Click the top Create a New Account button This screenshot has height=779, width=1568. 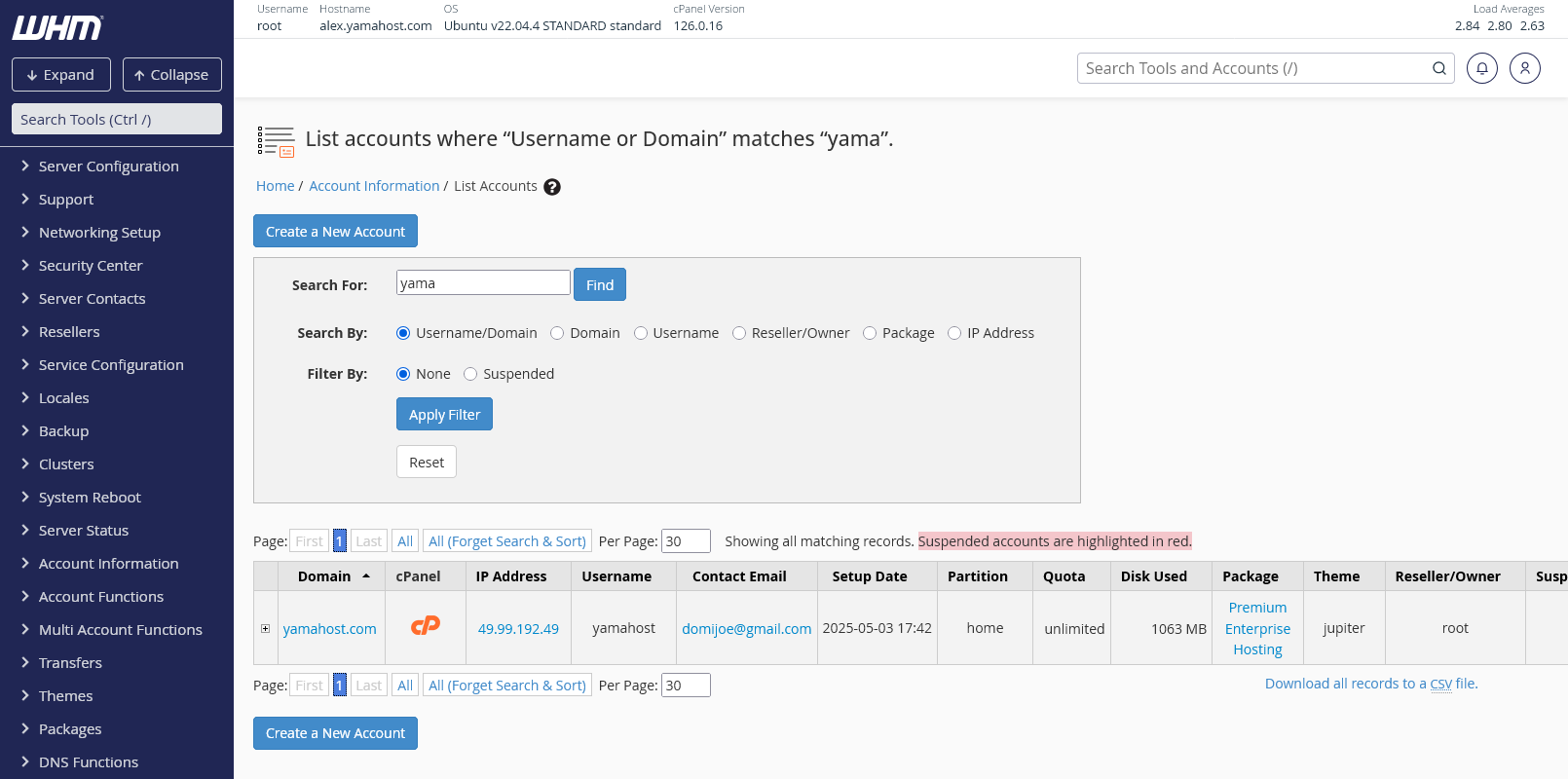click(335, 232)
